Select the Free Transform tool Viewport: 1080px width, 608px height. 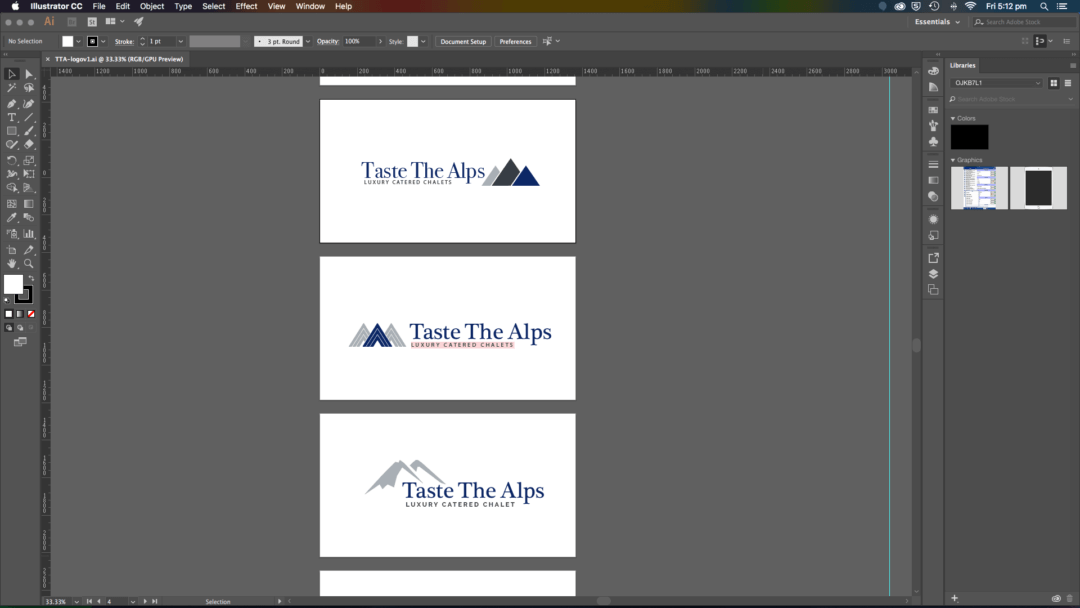pos(29,174)
